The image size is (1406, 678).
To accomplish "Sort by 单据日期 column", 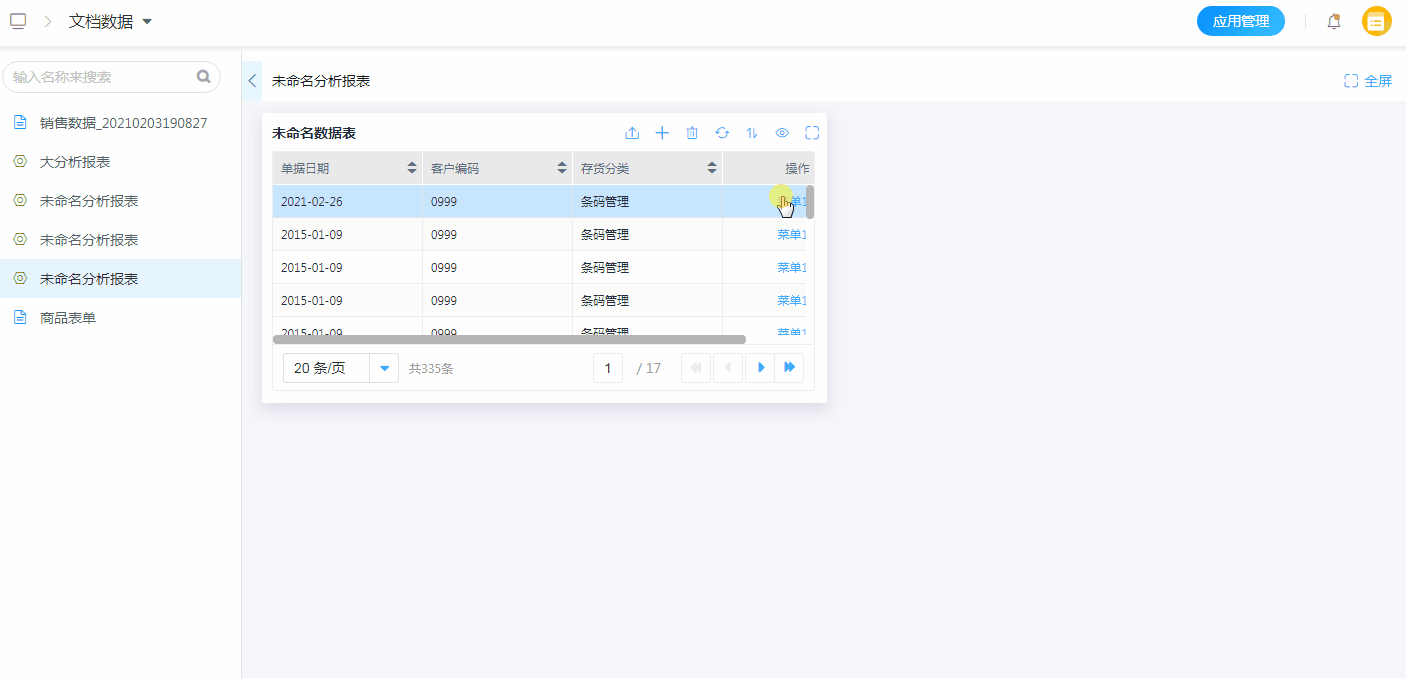I will click(x=412, y=168).
